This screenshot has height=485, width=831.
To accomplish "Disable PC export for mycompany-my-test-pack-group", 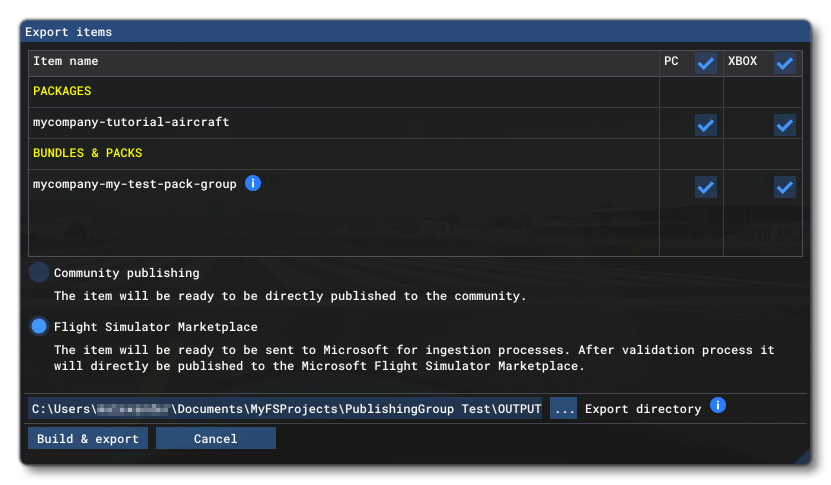I will pos(706,187).
